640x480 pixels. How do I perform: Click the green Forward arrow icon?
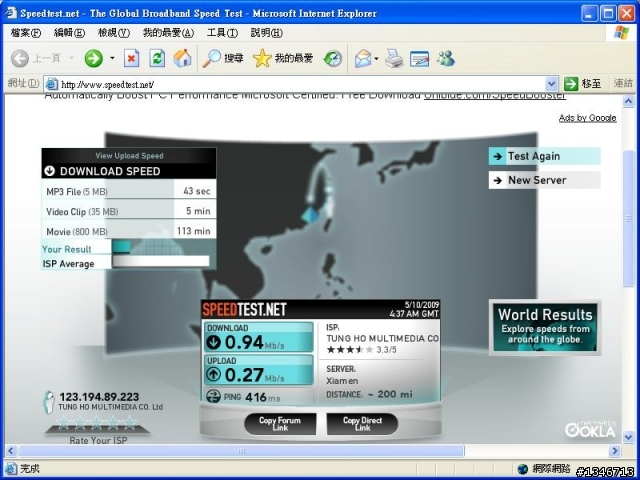93,58
